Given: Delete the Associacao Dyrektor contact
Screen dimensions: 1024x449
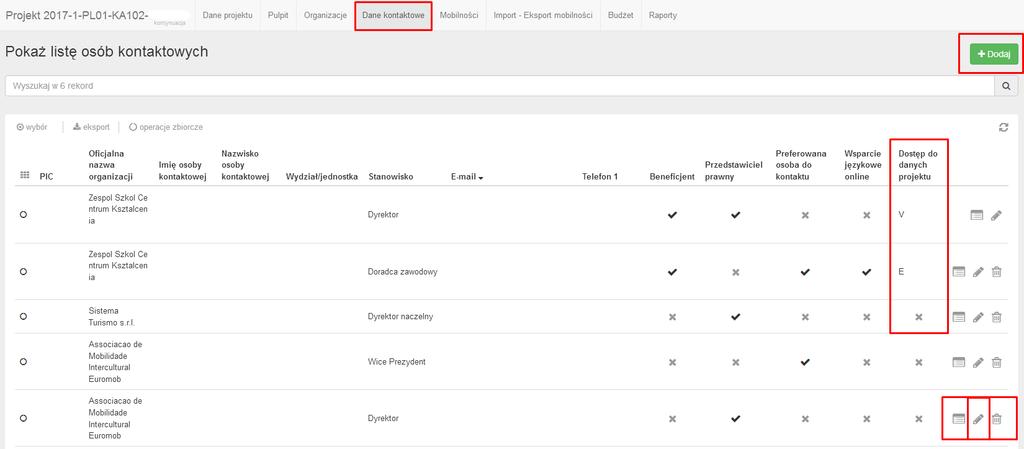Looking at the screenshot, I should click(997, 418).
